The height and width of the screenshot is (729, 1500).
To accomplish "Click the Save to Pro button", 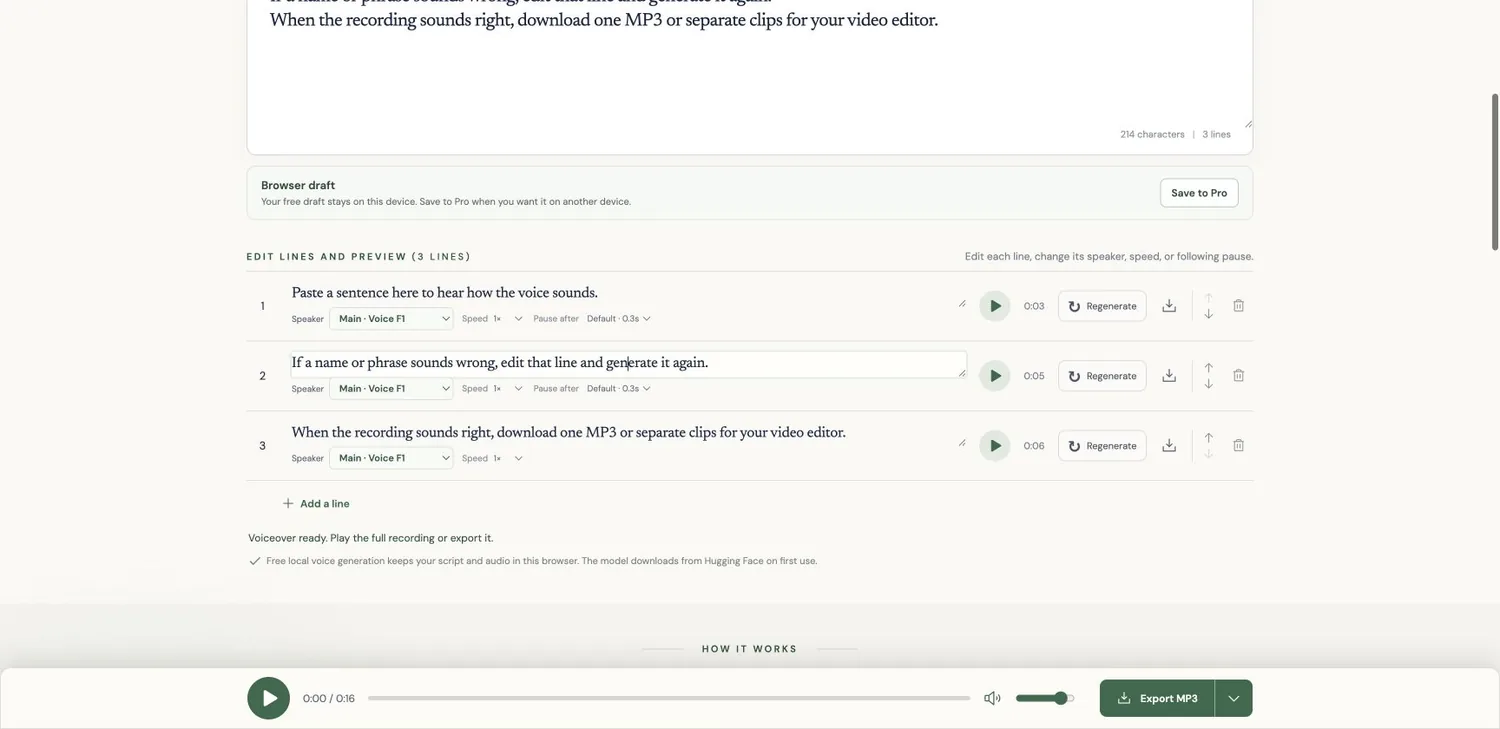I will (x=1199, y=193).
